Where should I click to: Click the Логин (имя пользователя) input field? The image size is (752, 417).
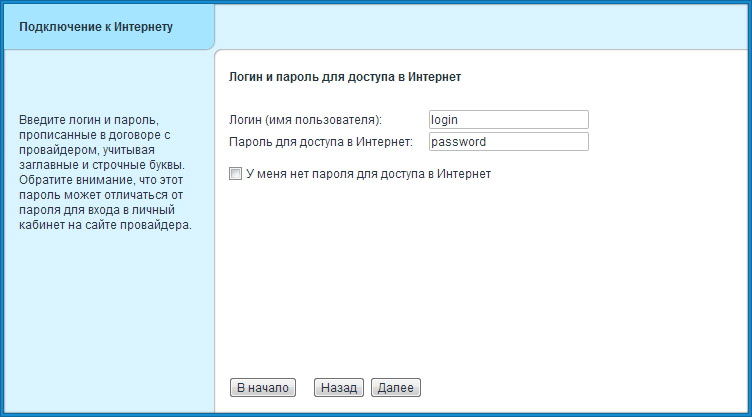[x=508, y=120]
